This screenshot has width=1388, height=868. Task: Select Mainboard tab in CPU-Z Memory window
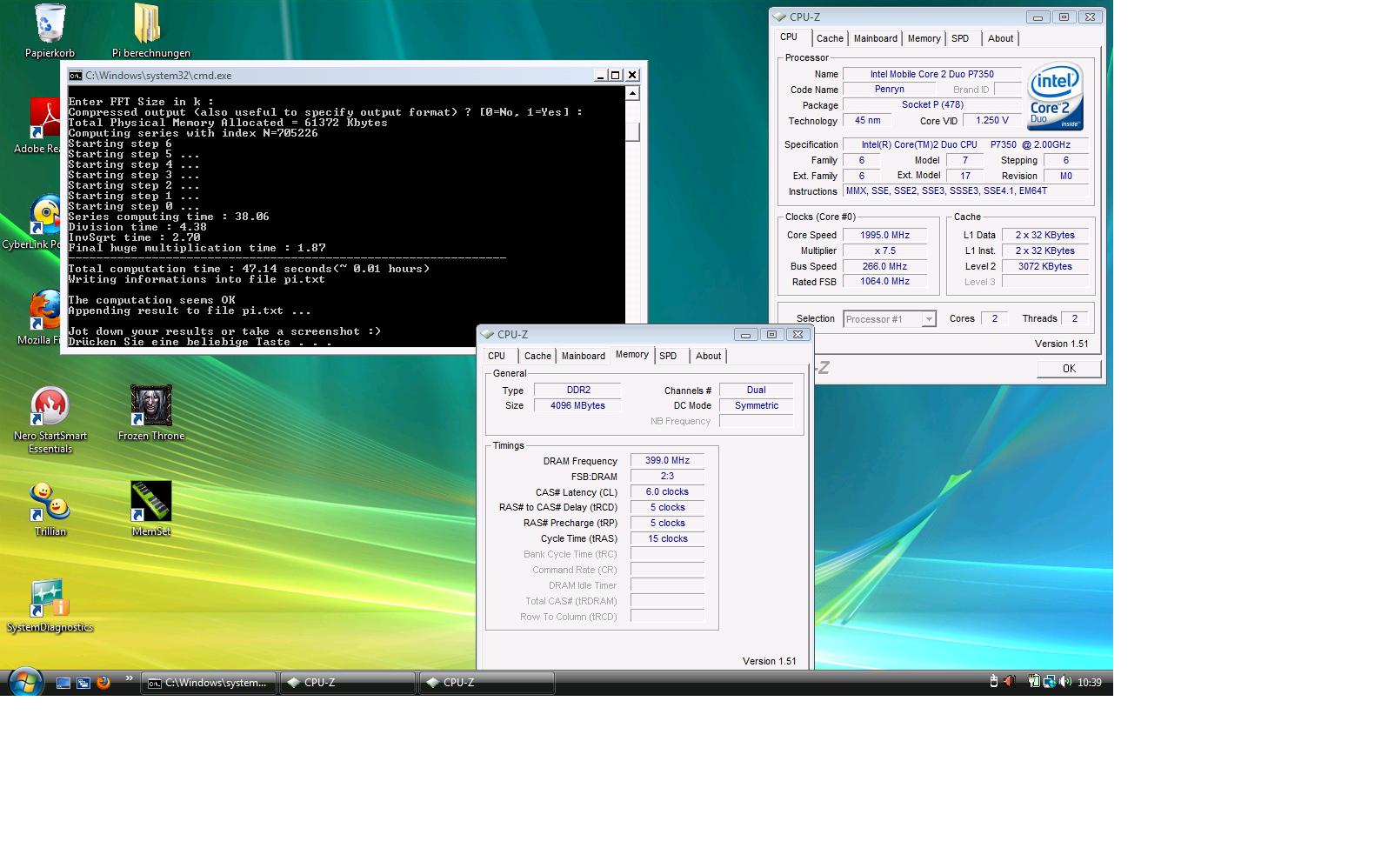[x=583, y=356]
